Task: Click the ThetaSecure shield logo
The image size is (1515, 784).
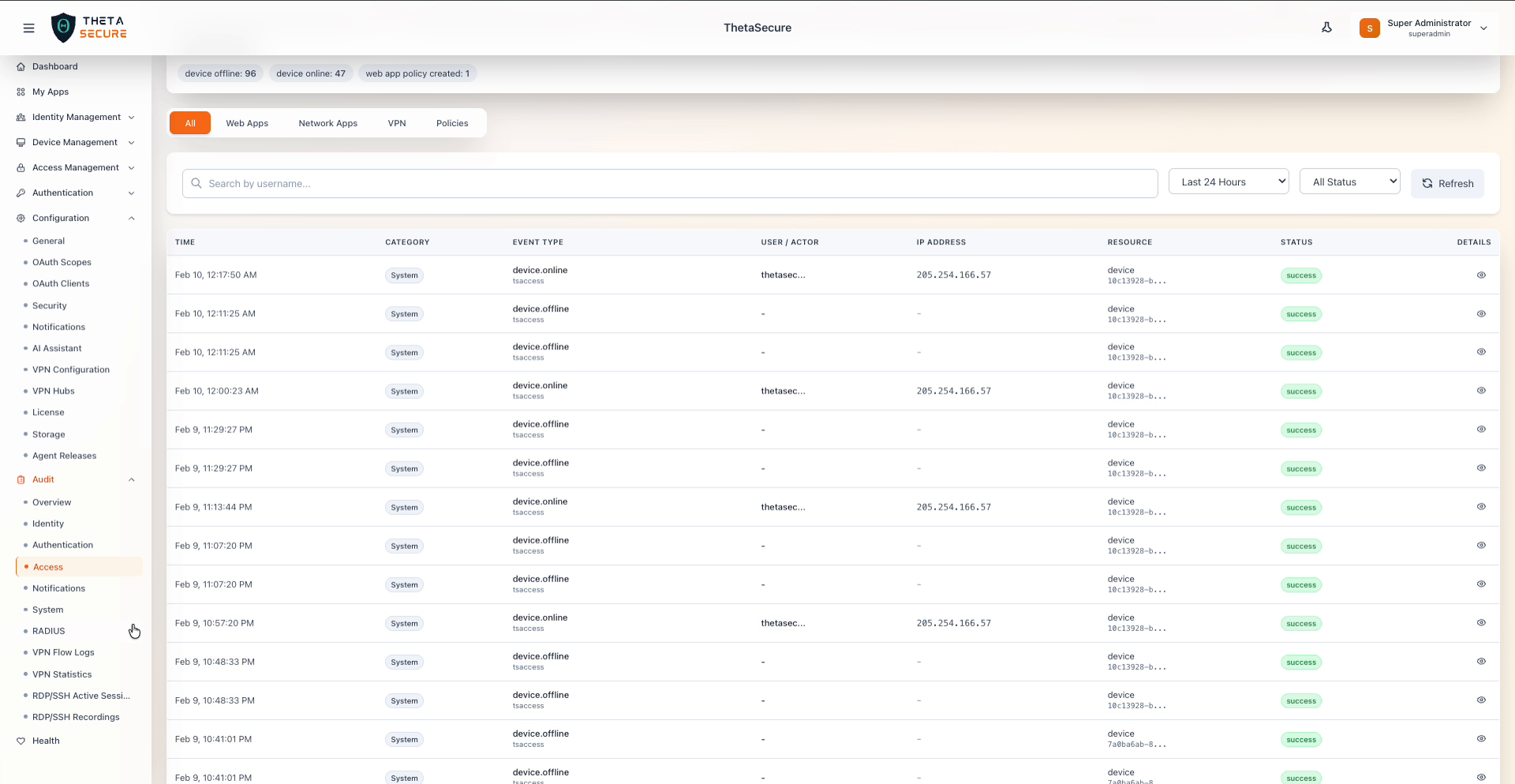Action: coord(65,27)
